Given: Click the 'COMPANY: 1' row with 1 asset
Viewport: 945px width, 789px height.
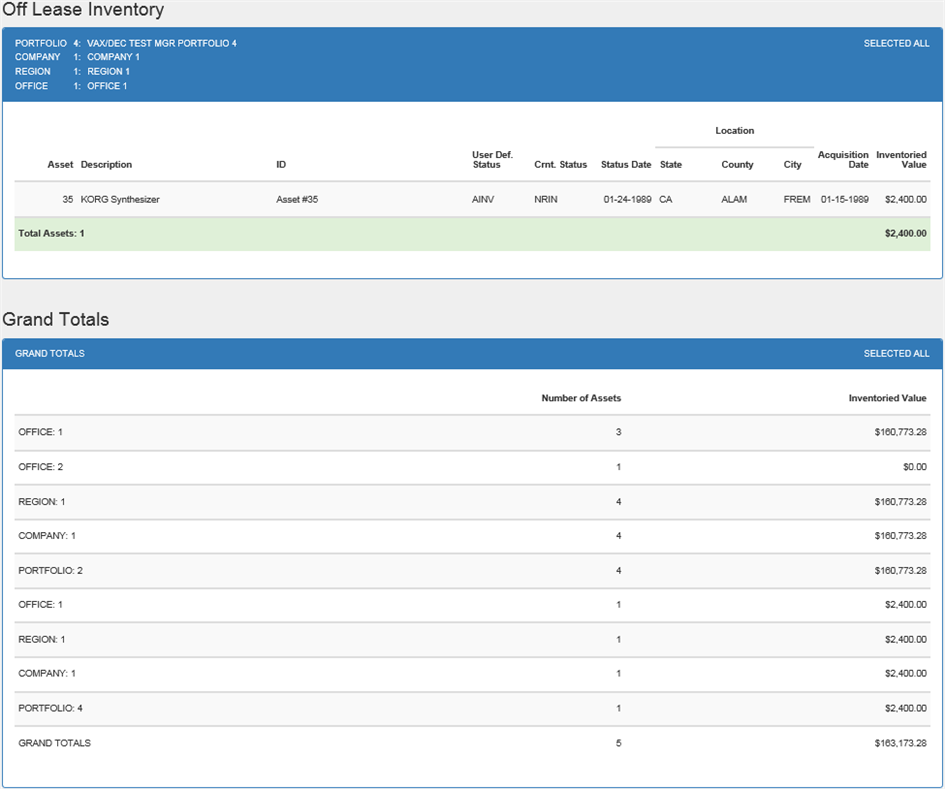Looking at the screenshot, I should point(472,673).
